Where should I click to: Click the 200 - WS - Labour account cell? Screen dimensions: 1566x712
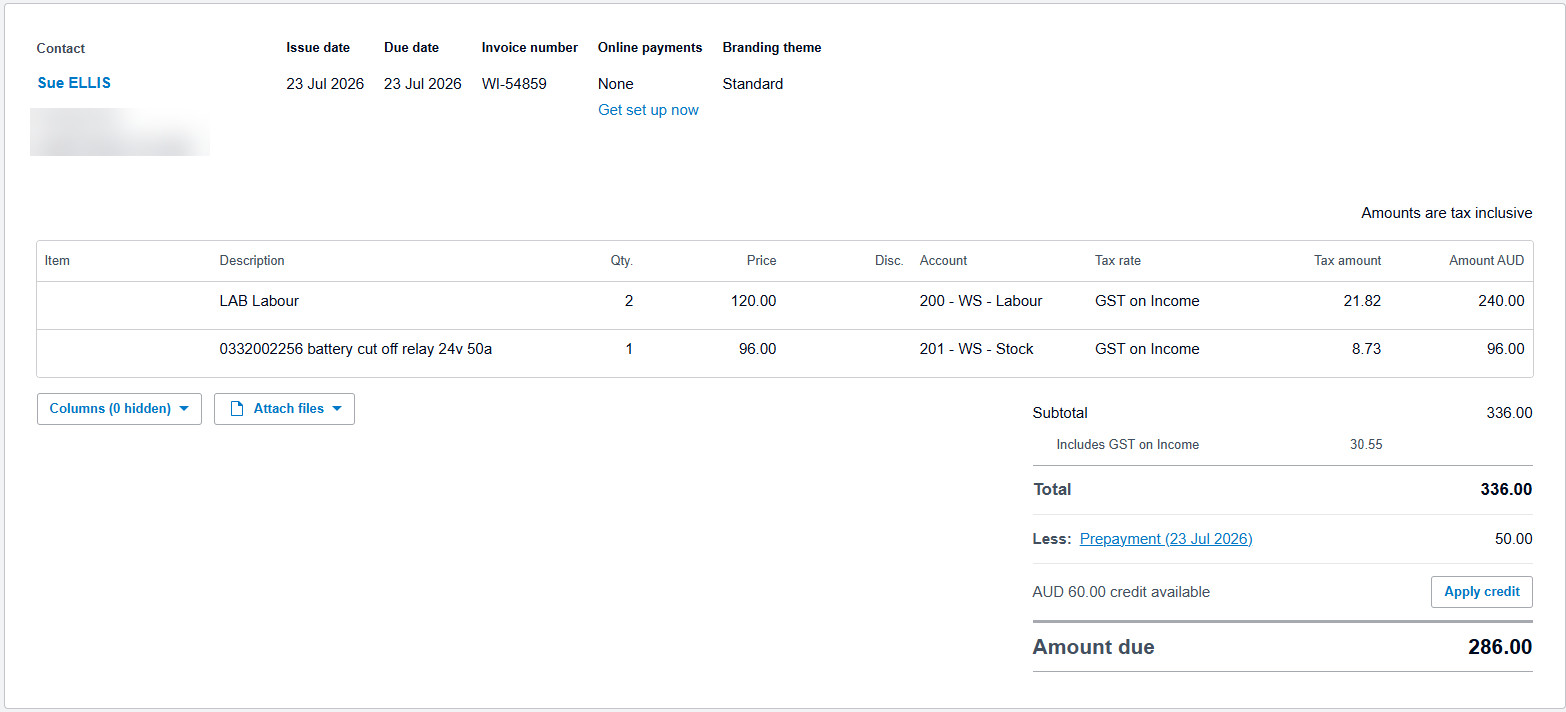pyautogui.click(x=981, y=301)
